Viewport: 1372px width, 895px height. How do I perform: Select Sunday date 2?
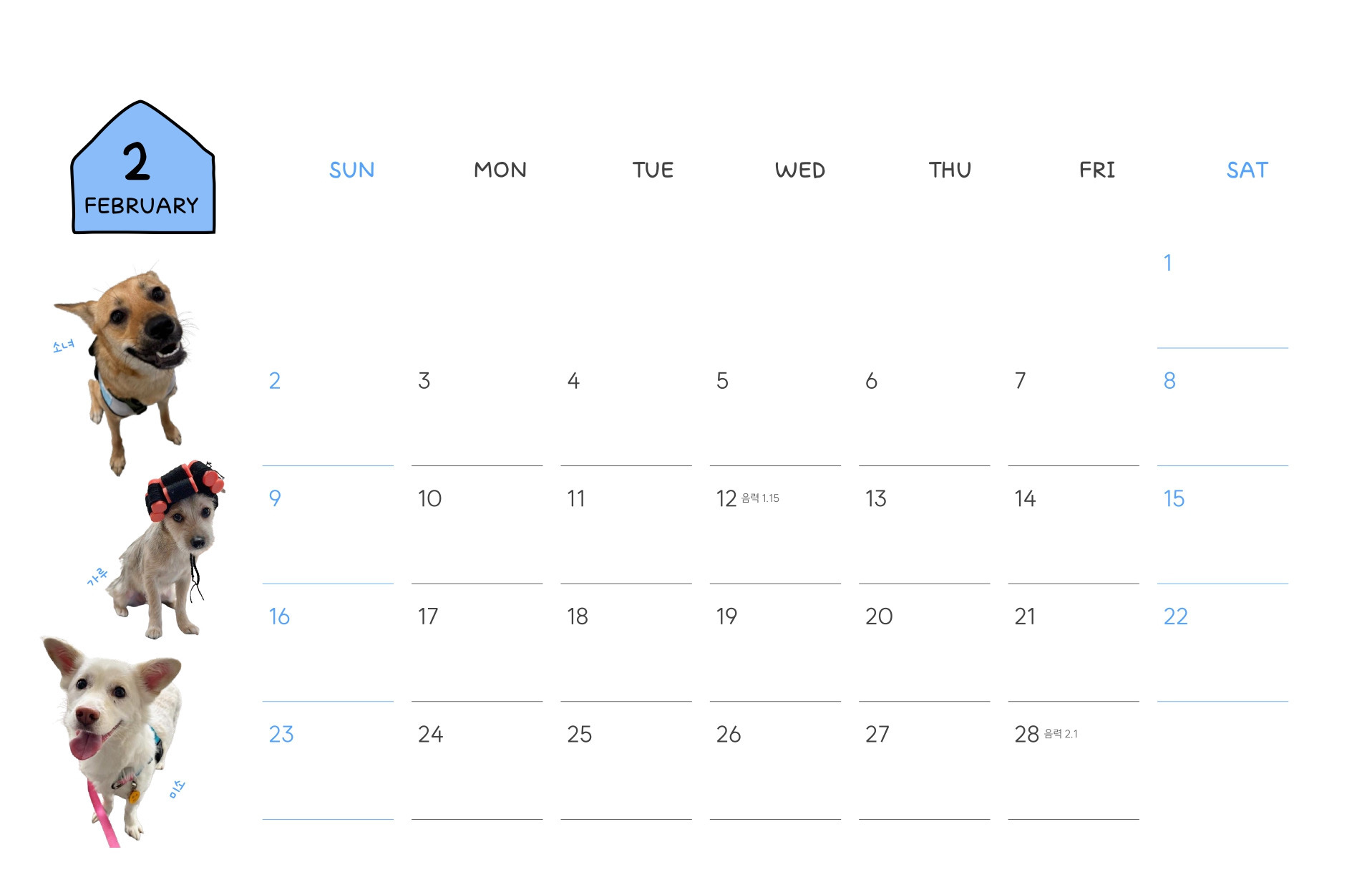[x=275, y=380]
